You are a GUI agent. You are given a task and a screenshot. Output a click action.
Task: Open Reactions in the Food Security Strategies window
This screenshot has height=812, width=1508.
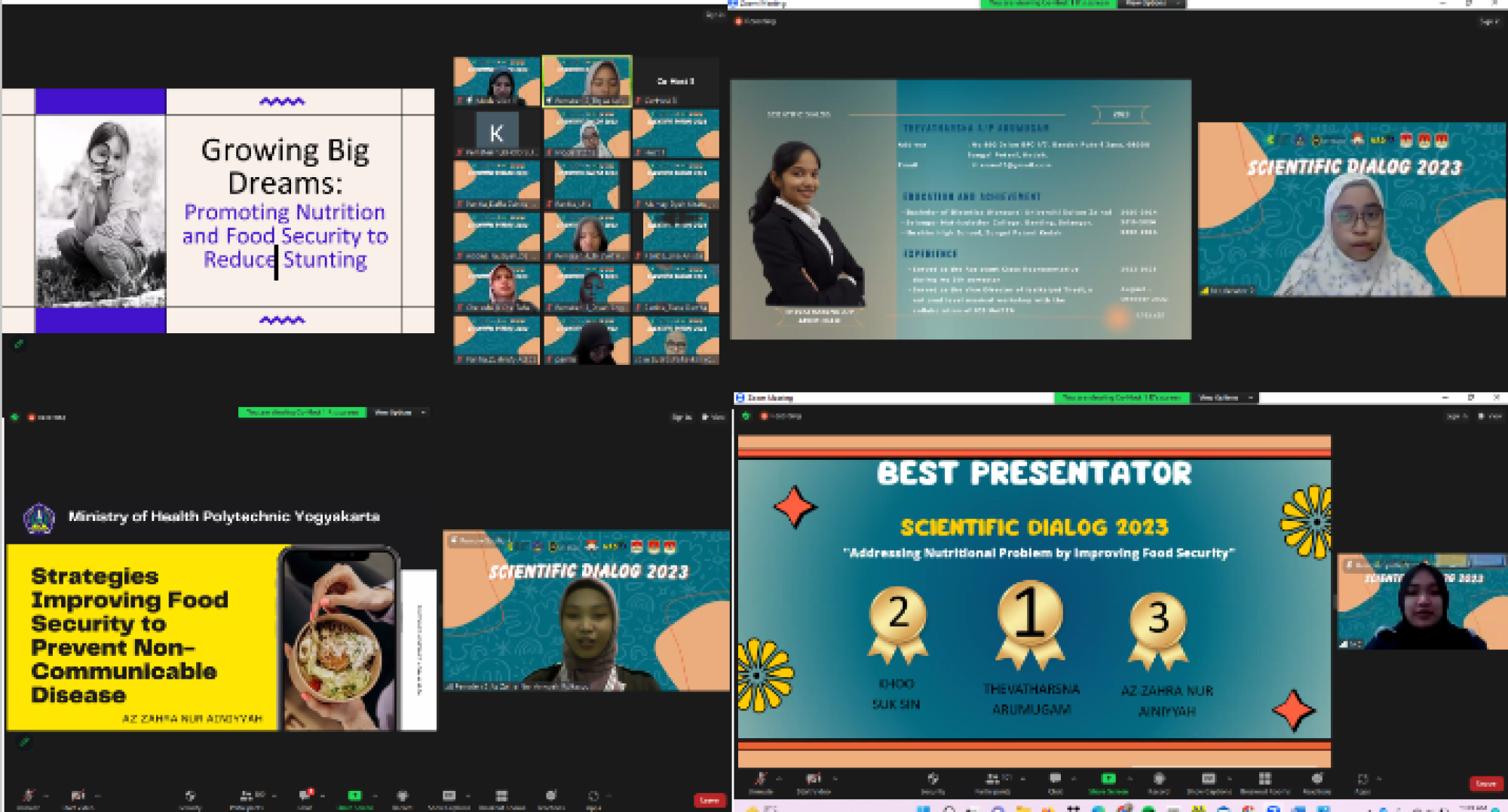[x=551, y=797]
